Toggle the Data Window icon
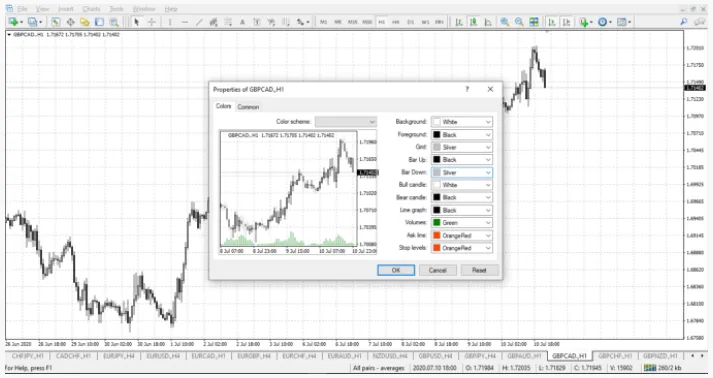713x378 pixels. [x=70, y=22]
